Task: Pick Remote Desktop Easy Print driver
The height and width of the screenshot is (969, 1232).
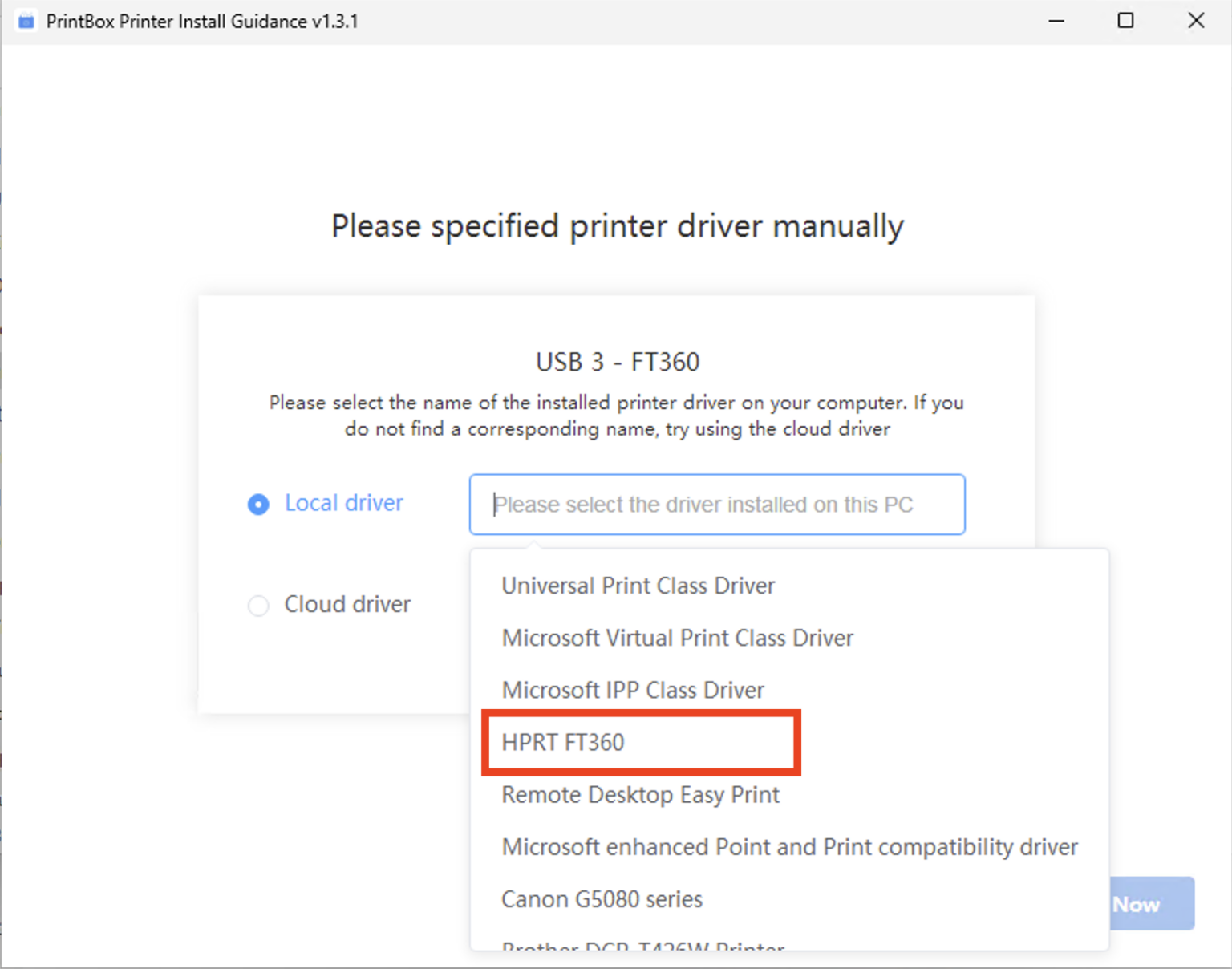Action: click(x=640, y=795)
